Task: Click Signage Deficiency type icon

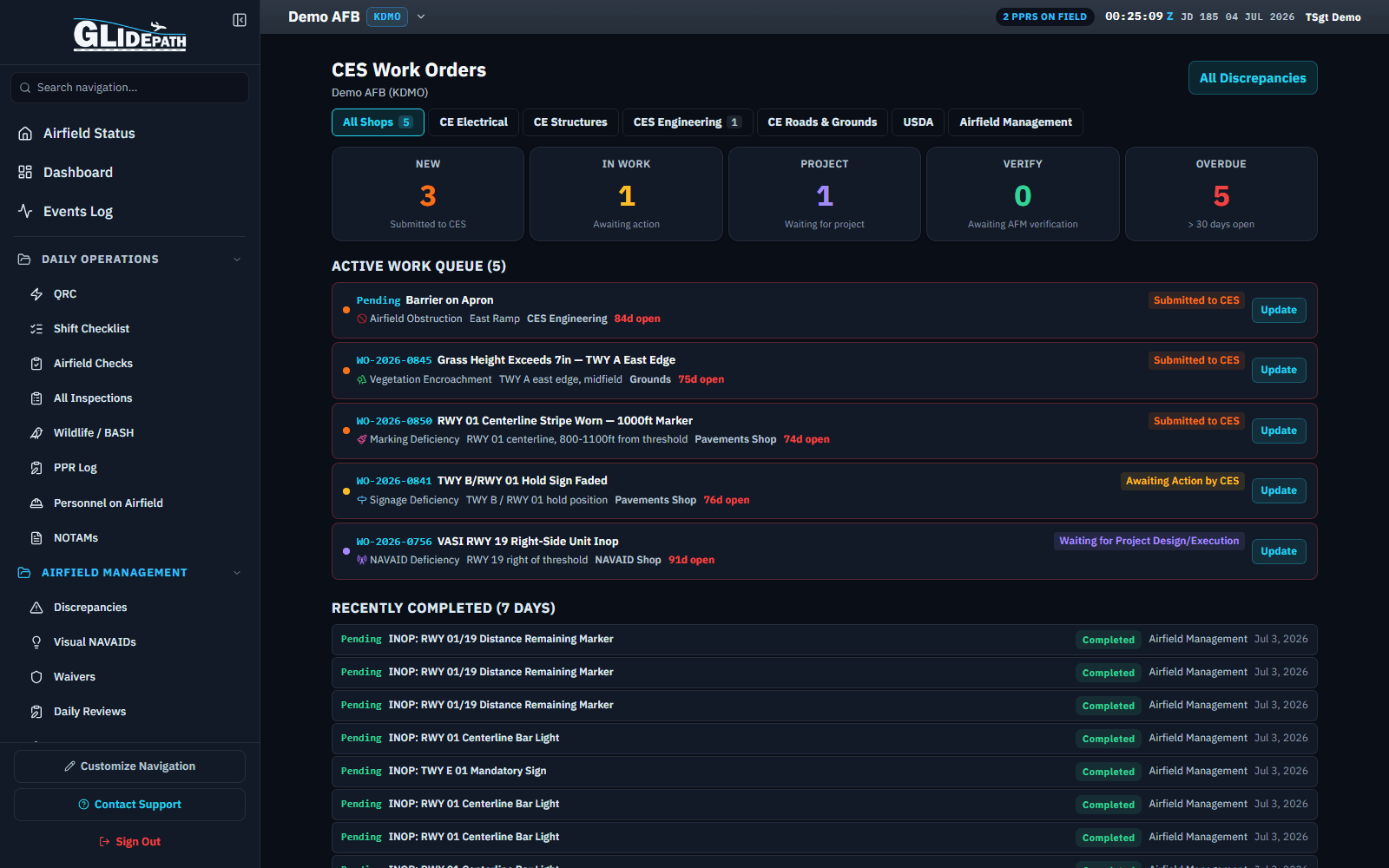Action: pyautogui.click(x=362, y=500)
